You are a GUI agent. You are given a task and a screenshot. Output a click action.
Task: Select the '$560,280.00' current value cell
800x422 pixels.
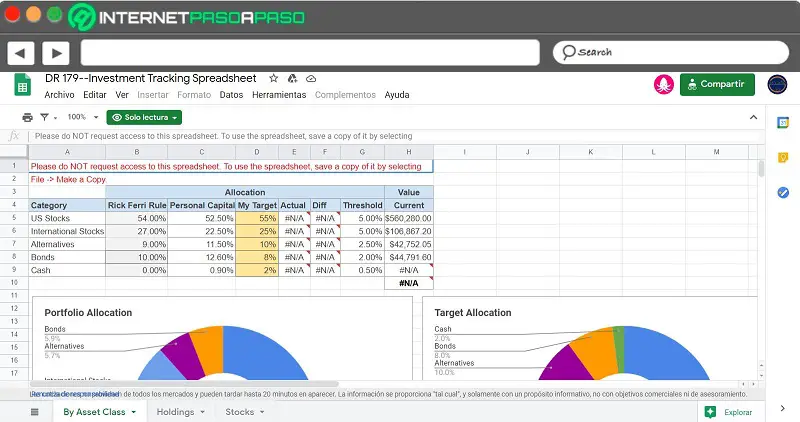(409, 218)
